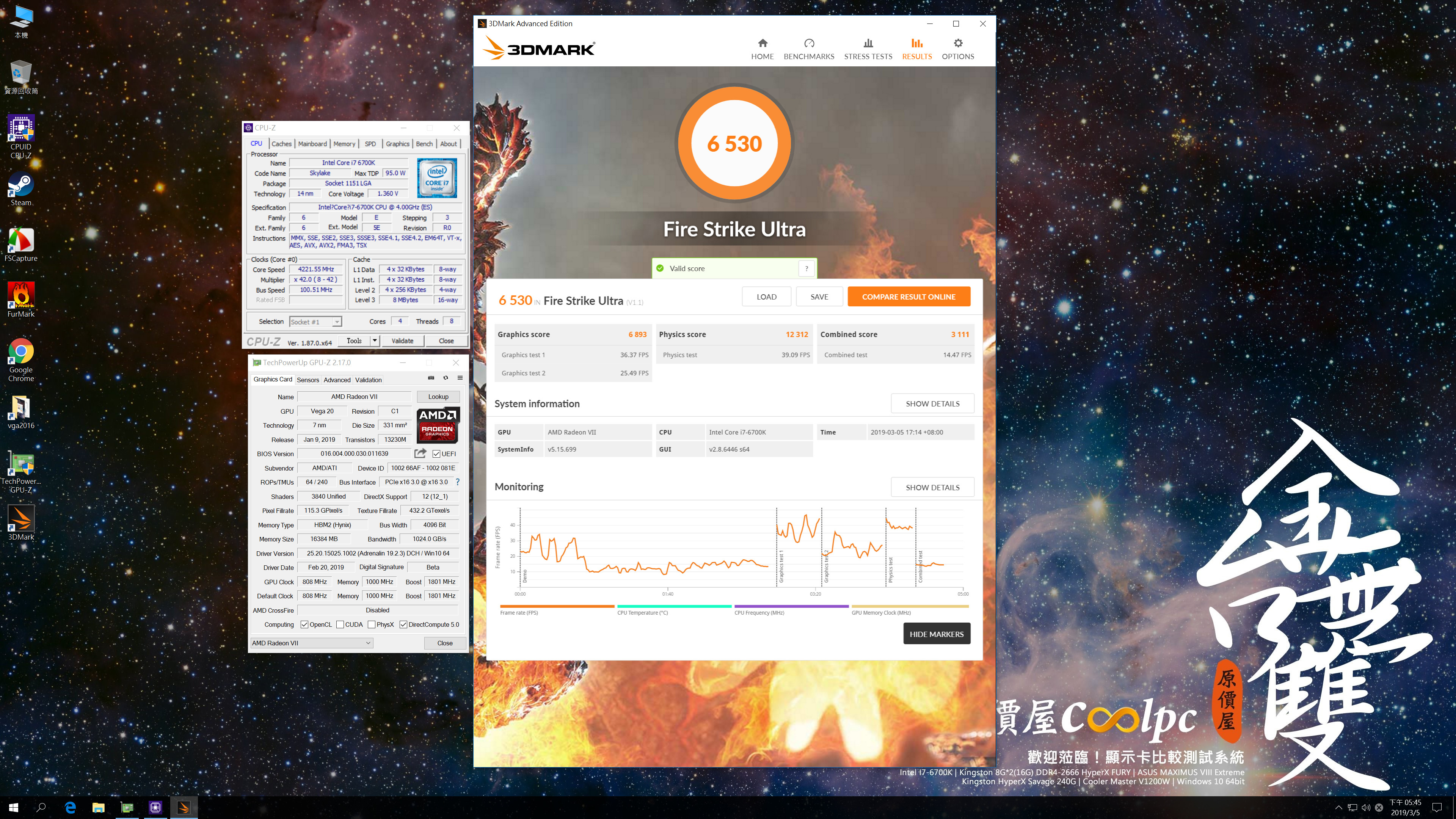The width and height of the screenshot is (1456, 819).
Task: Open the Memory tab in CPU-Z
Action: coord(344,144)
